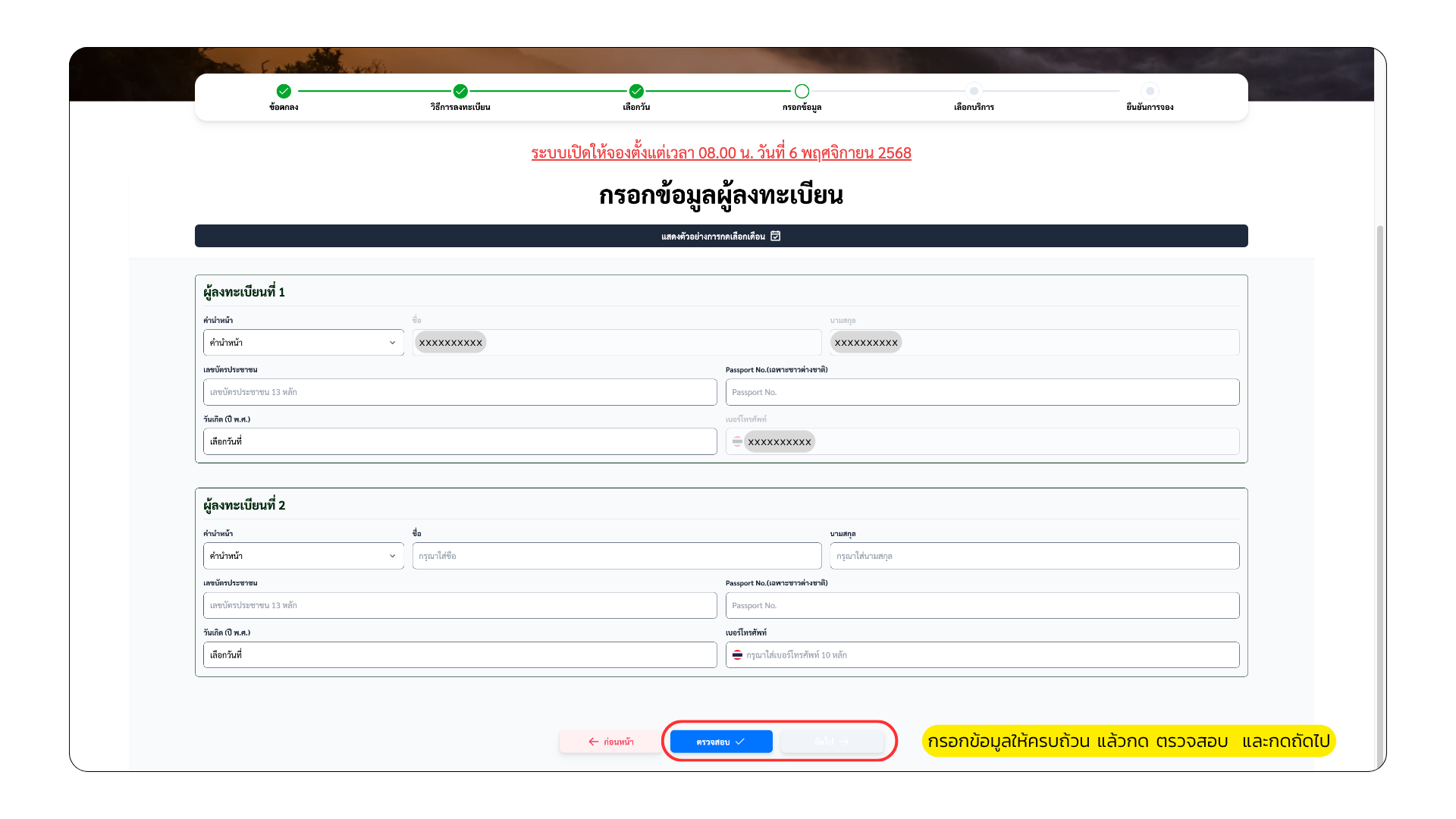
Task: Click the green เลือกวัน step checkmark icon
Action: [x=637, y=91]
